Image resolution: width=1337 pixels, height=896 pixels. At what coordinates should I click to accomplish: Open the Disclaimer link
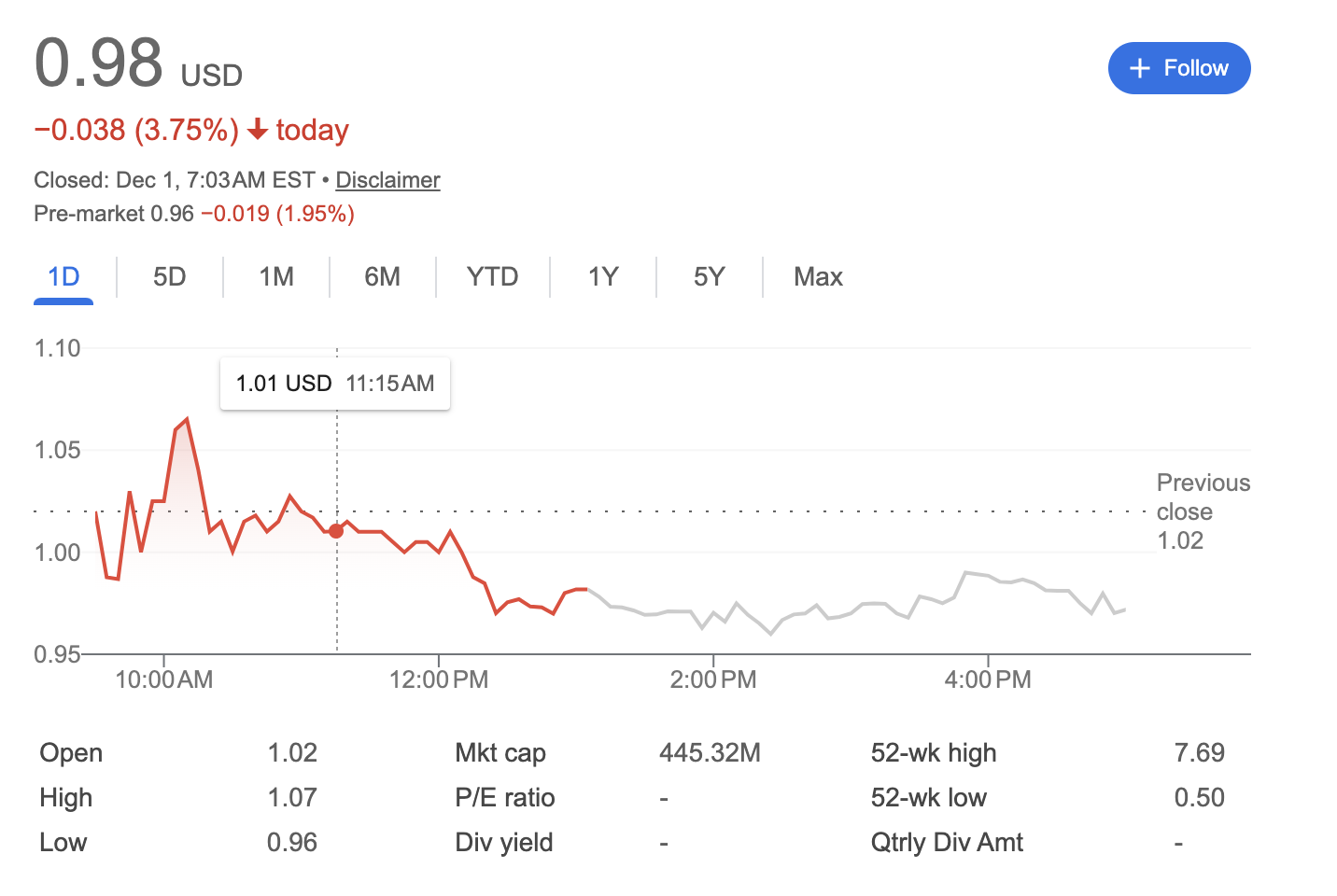click(387, 180)
